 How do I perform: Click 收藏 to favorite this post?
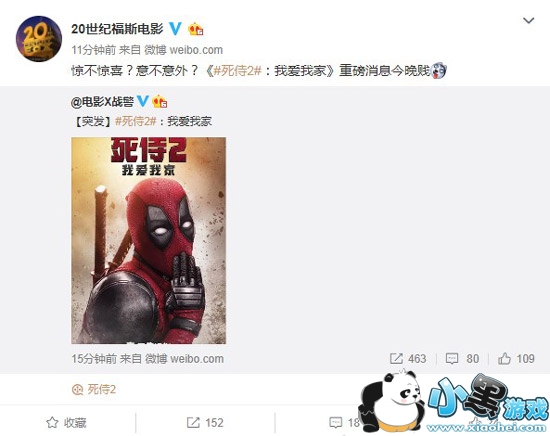pos(66,423)
